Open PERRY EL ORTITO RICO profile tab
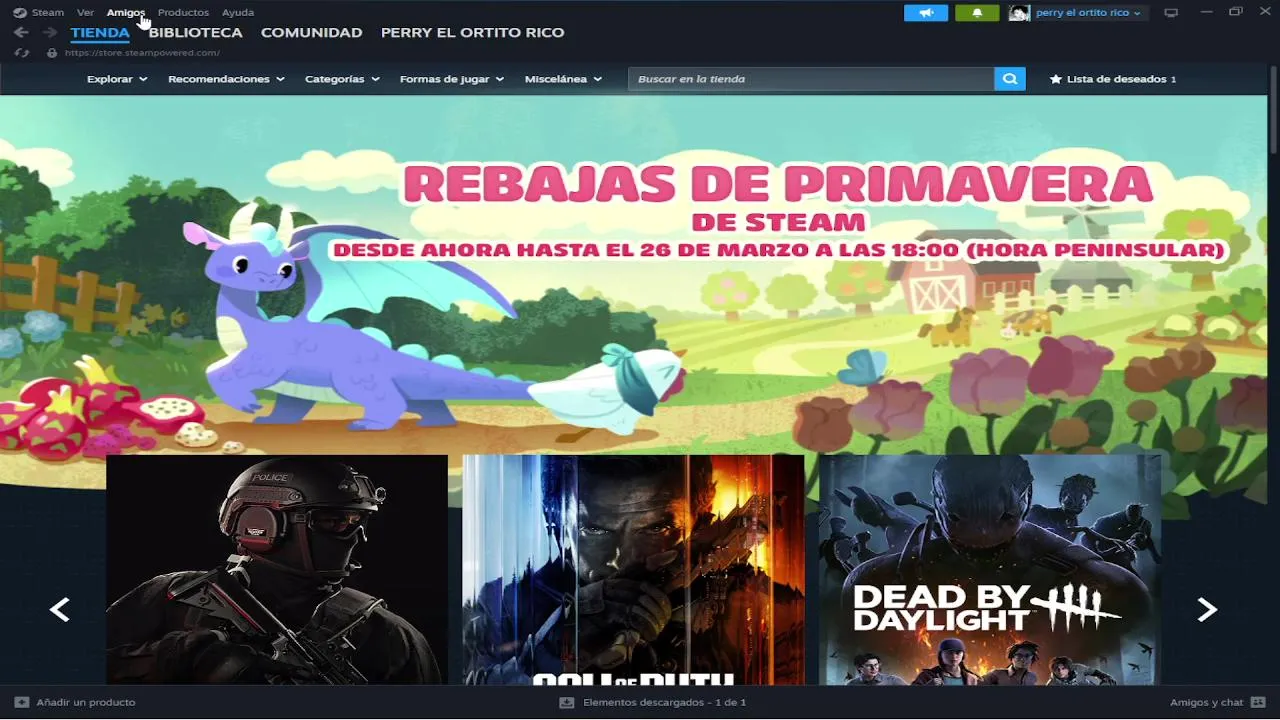1280x720 pixels. (472, 32)
